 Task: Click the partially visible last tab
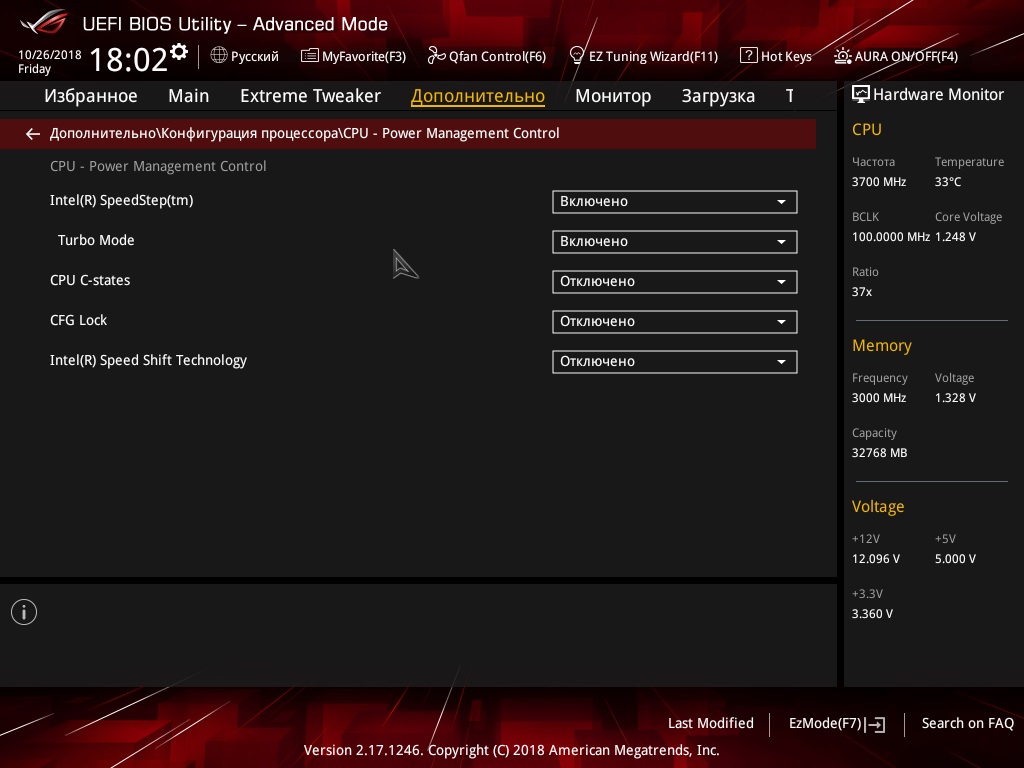pyautogui.click(x=790, y=96)
